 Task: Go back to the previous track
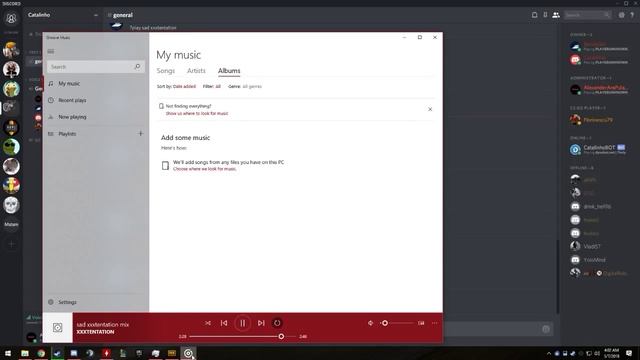click(x=224, y=323)
